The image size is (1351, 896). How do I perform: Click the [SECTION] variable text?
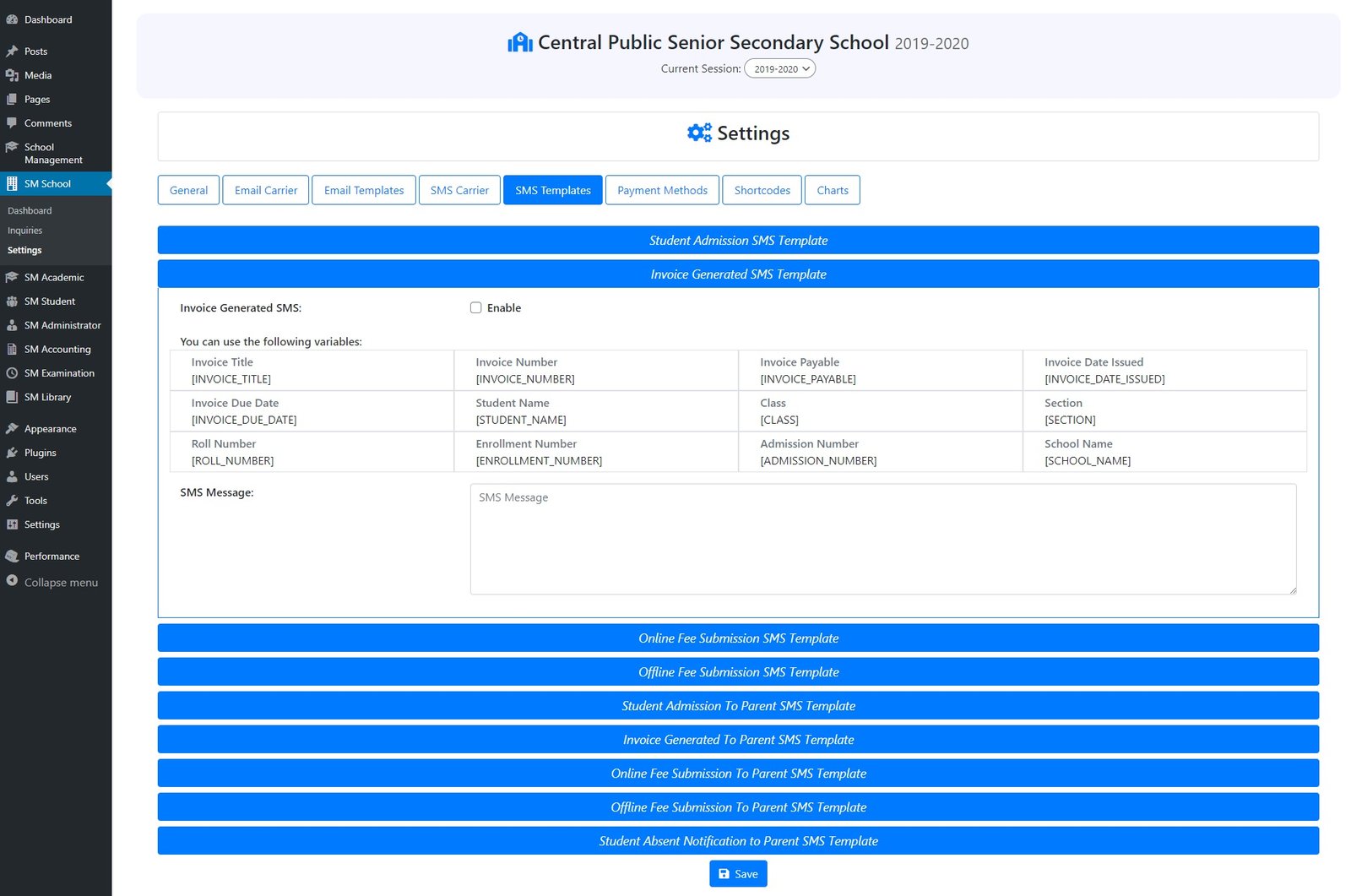click(x=1070, y=420)
